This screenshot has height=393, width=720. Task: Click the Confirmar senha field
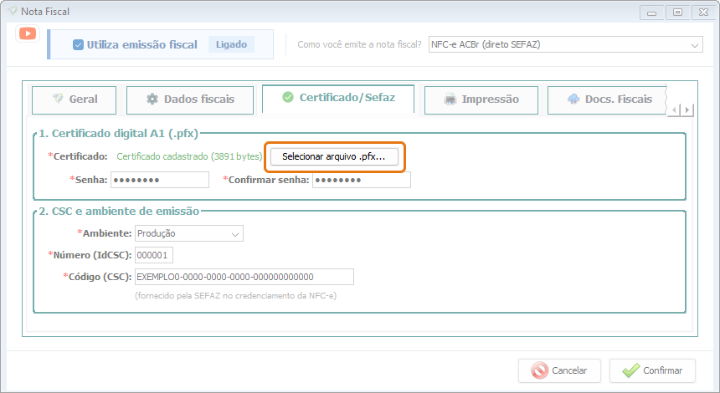361,180
